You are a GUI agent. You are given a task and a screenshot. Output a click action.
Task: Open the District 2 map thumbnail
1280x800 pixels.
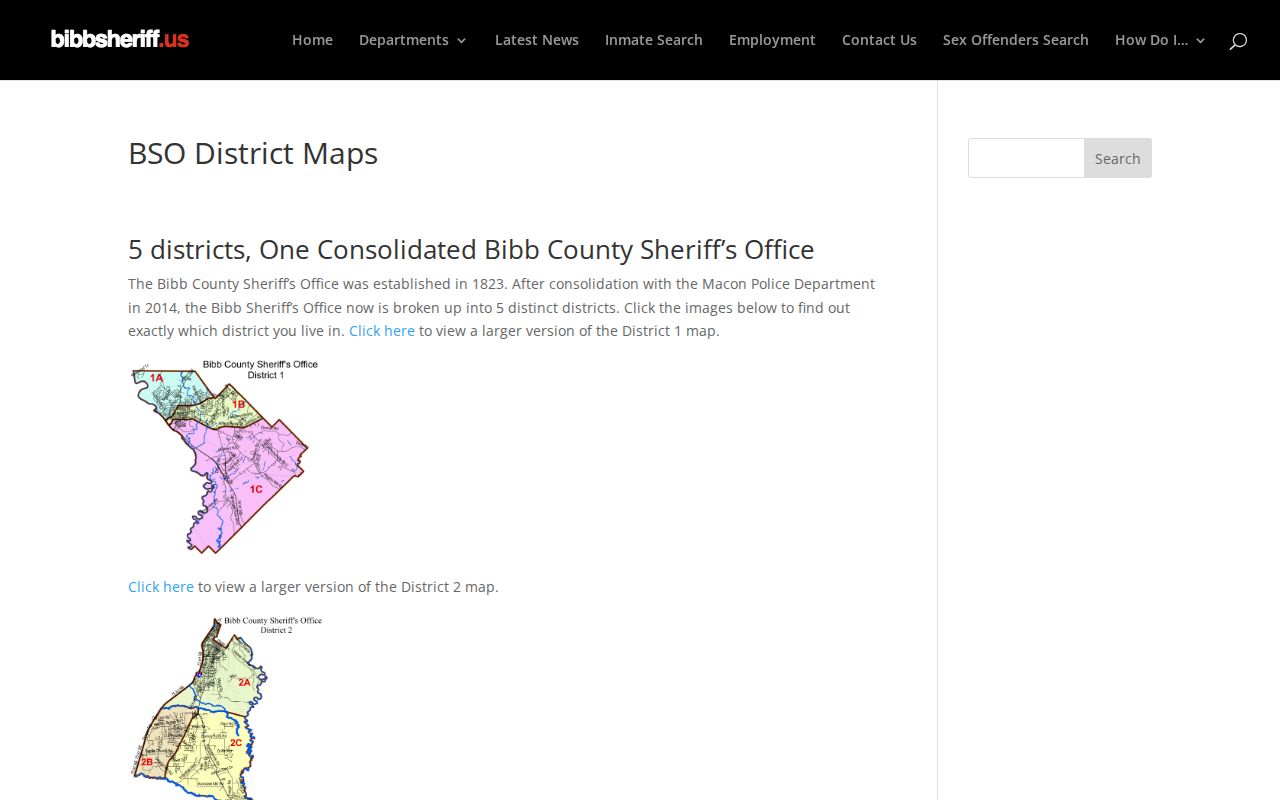click(x=226, y=707)
